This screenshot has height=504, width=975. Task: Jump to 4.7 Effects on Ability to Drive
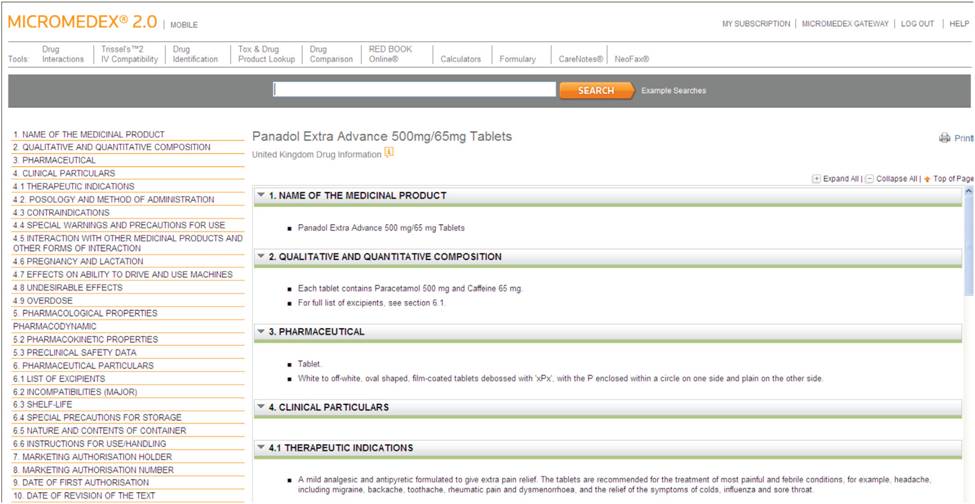tap(122, 274)
